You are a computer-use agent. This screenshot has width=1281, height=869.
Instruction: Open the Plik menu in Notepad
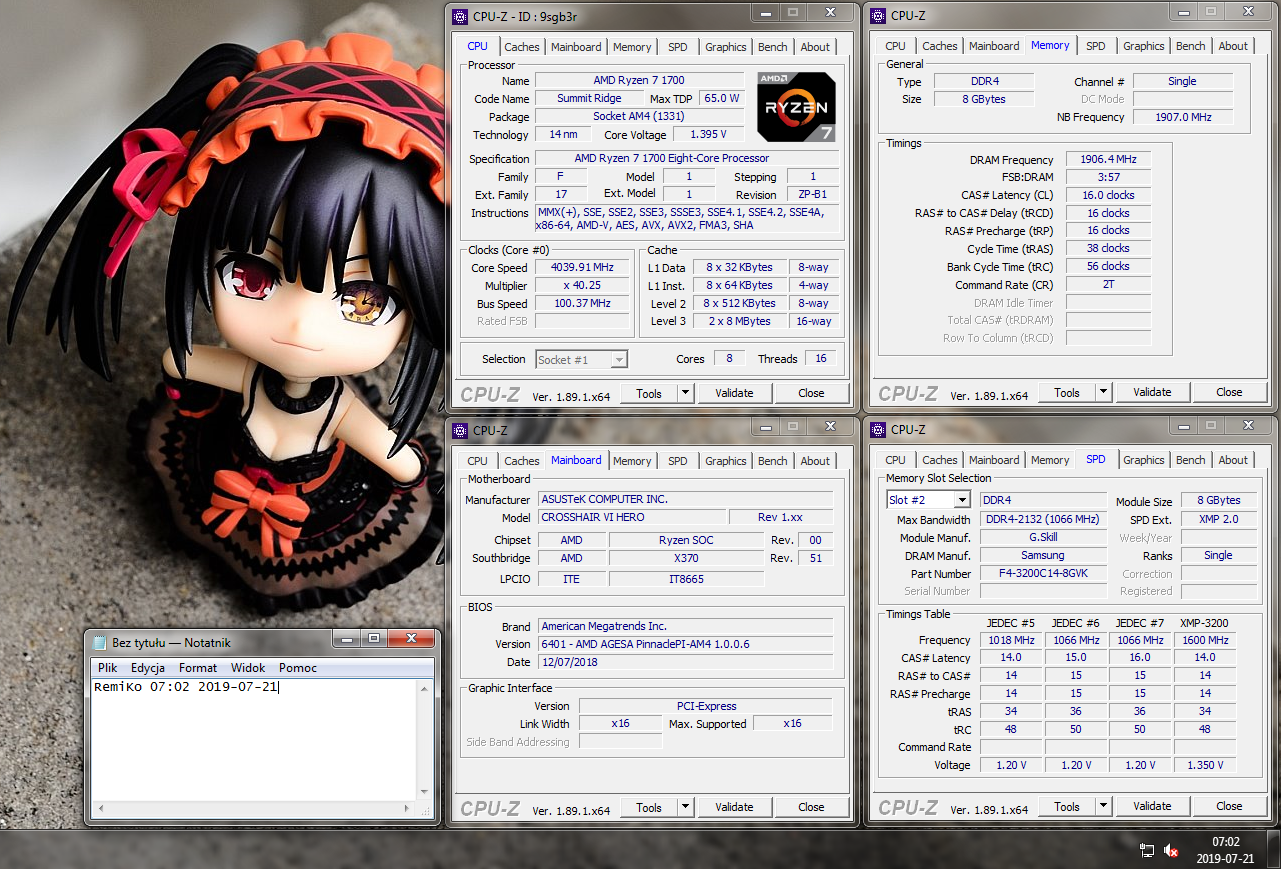(107, 668)
